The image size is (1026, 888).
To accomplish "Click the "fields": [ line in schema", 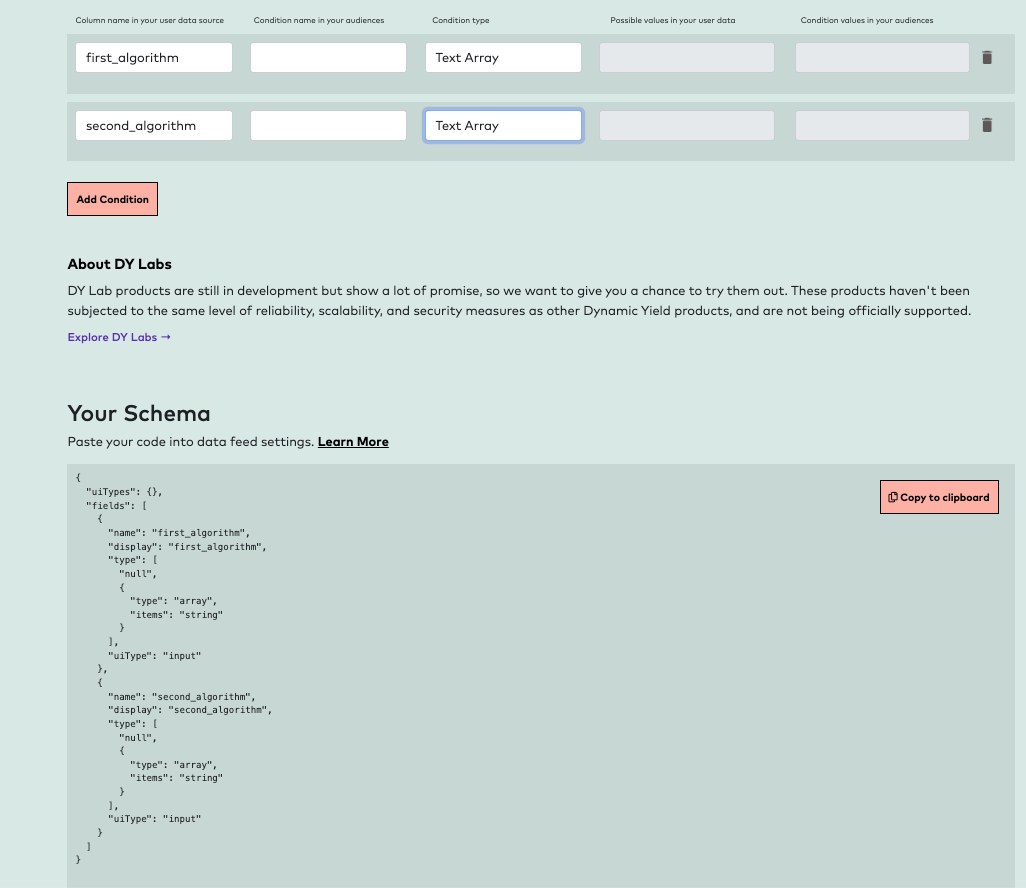I will (116, 505).
